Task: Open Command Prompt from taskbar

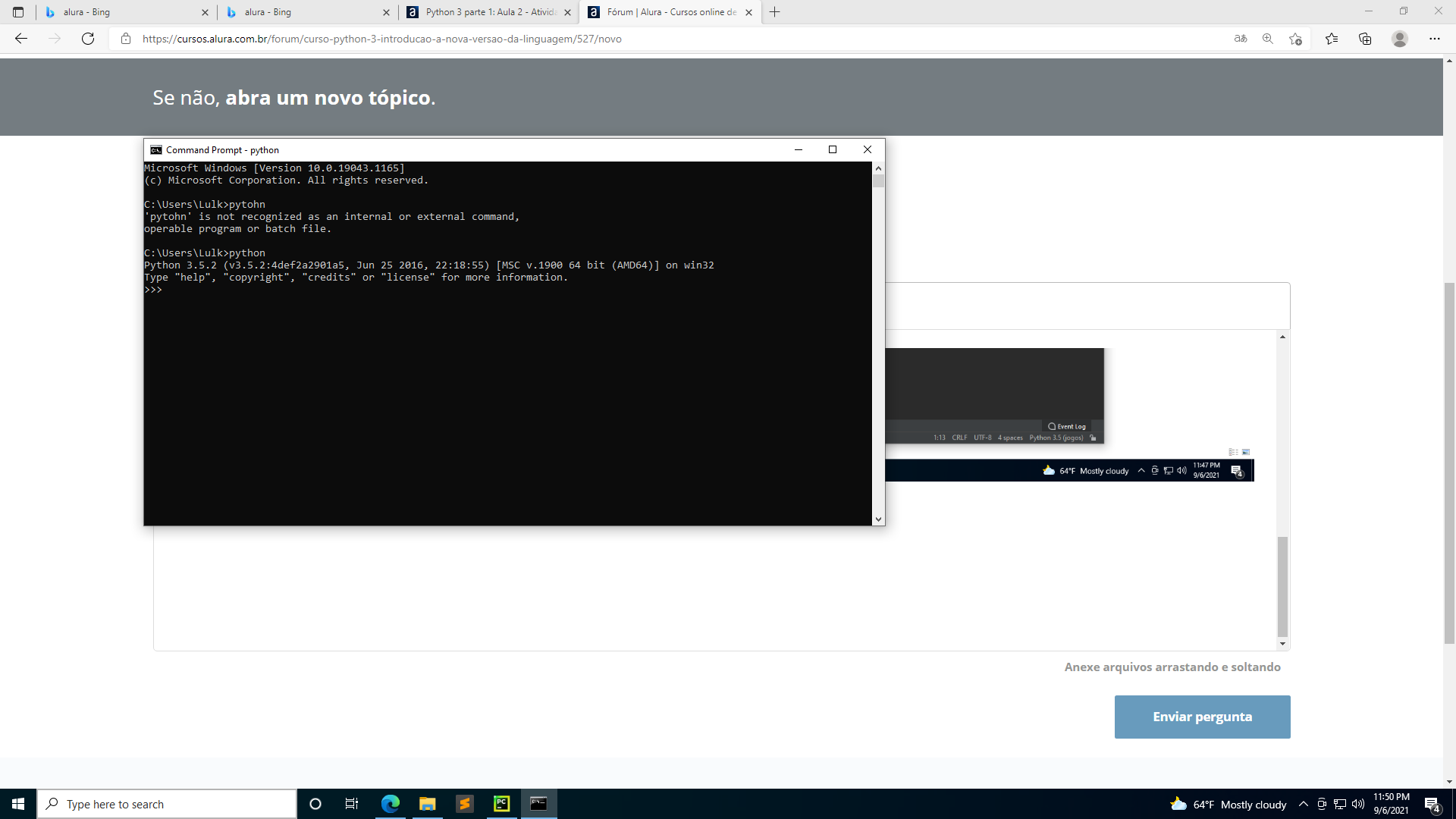Action: pyautogui.click(x=538, y=804)
